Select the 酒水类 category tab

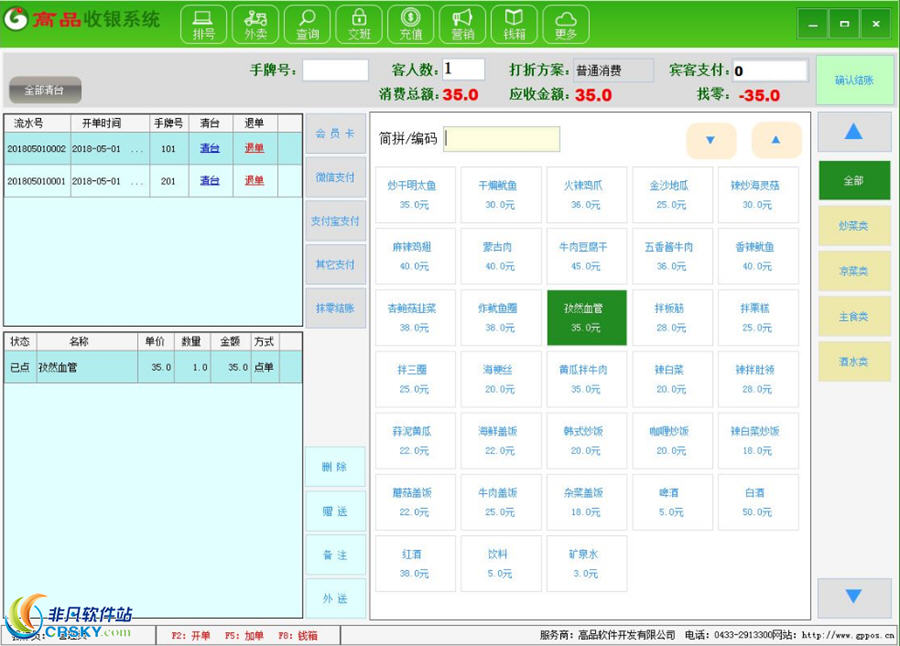854,362
